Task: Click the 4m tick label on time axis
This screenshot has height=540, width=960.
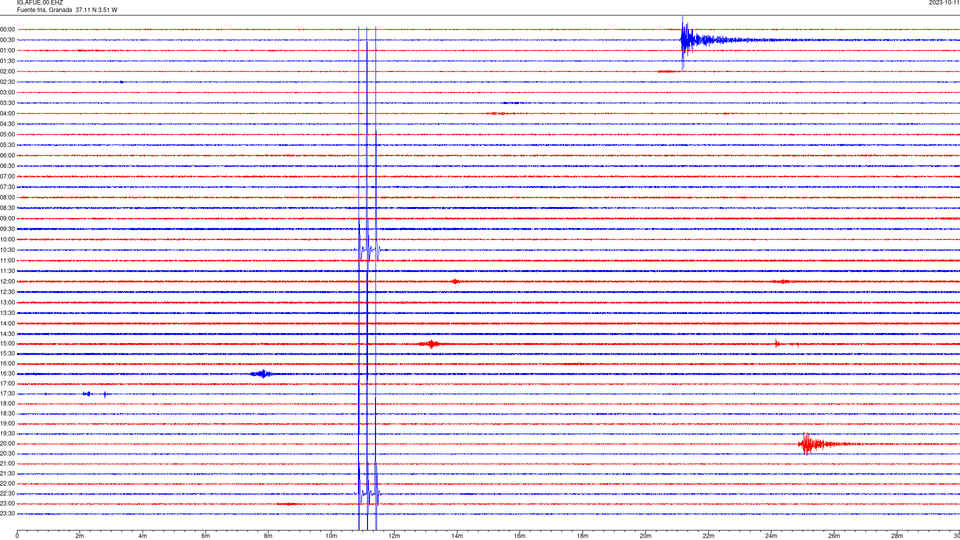Action: pos(143,536)
